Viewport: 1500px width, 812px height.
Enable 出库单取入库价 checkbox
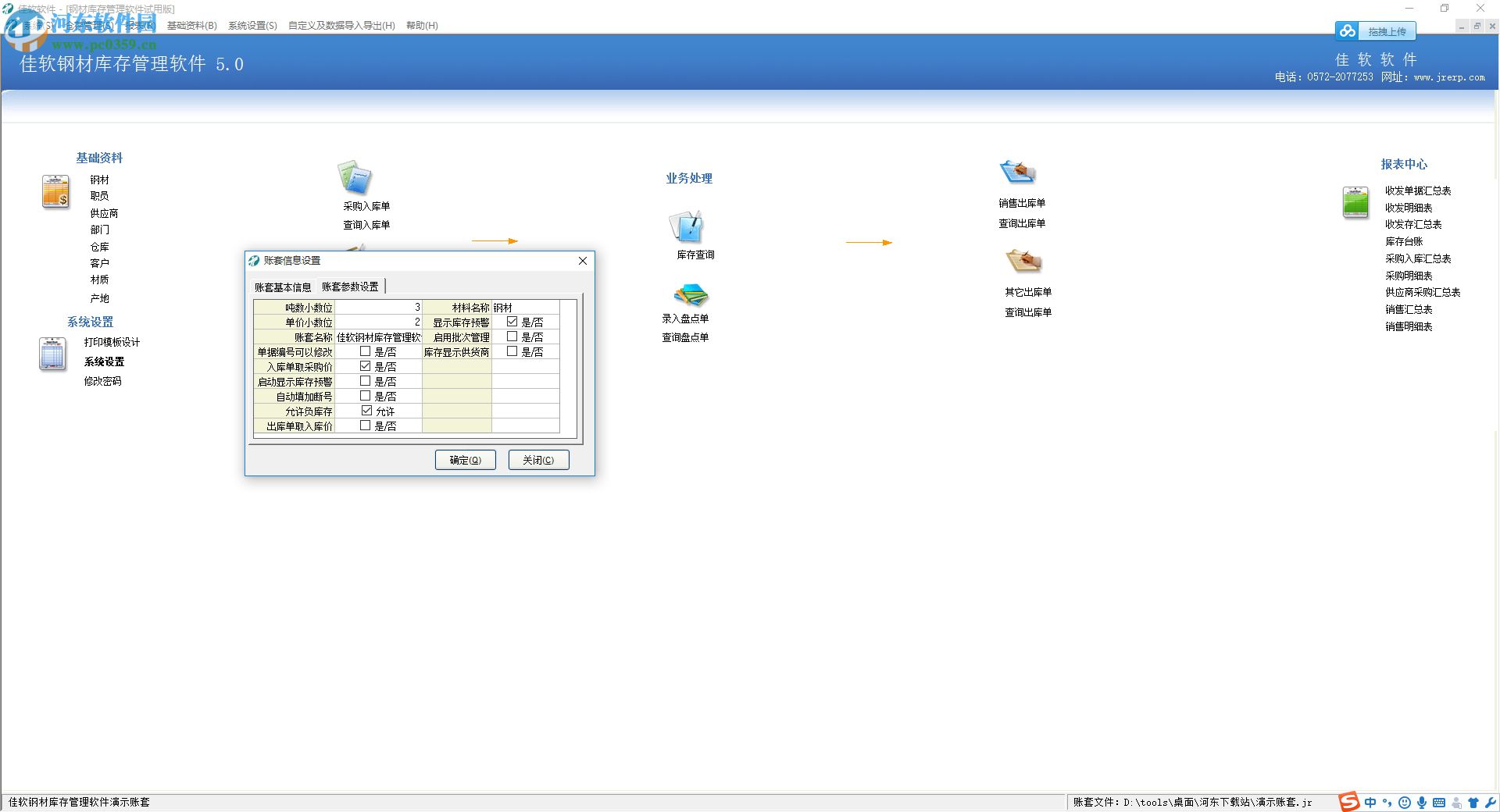click(x=365, y=426)
